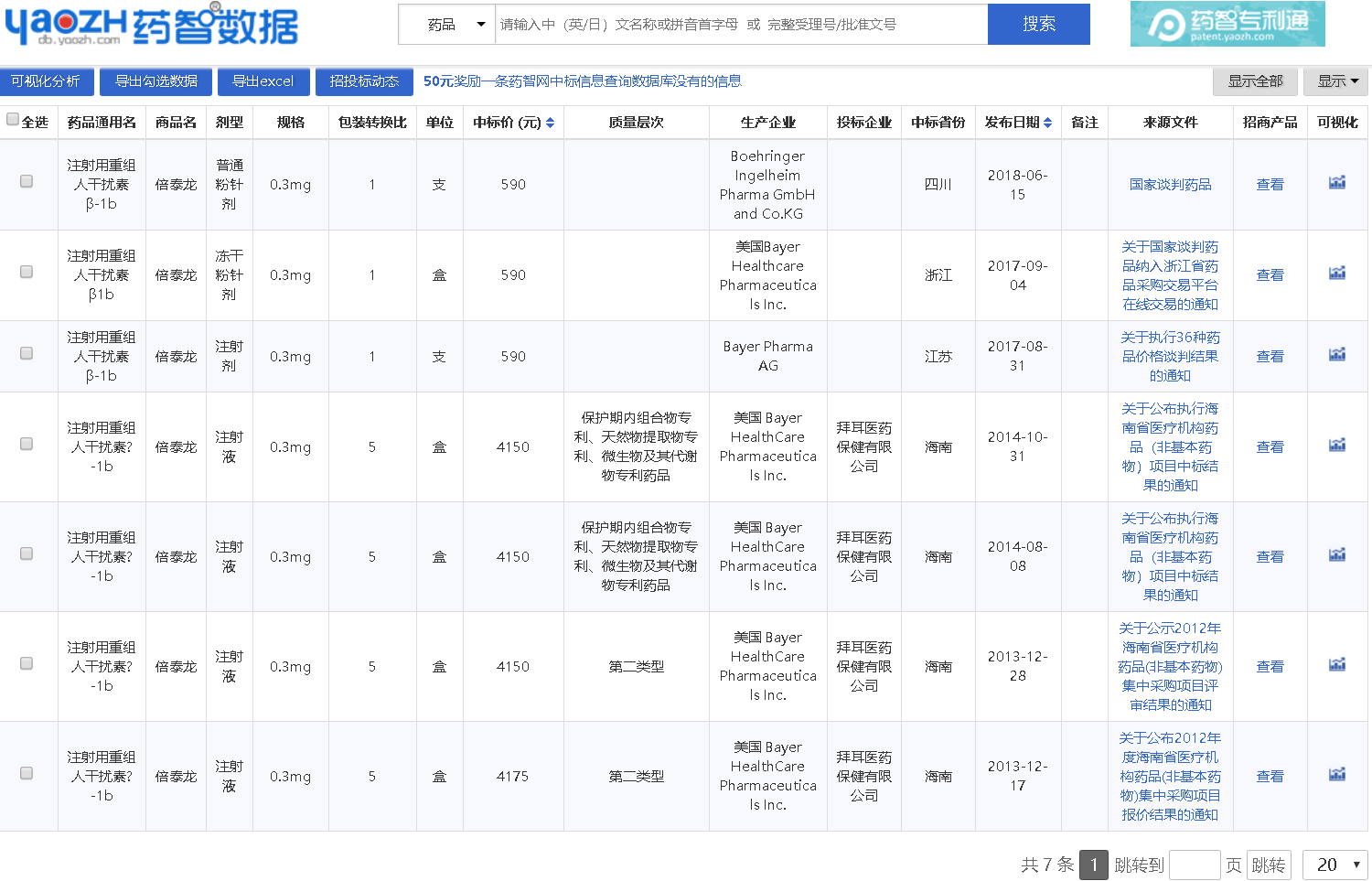Screen dimensions: 1372x881
Task: Check the 2013-12-17 海南 row checkbox
Action: pyautogui.click(x=27, y=773)
